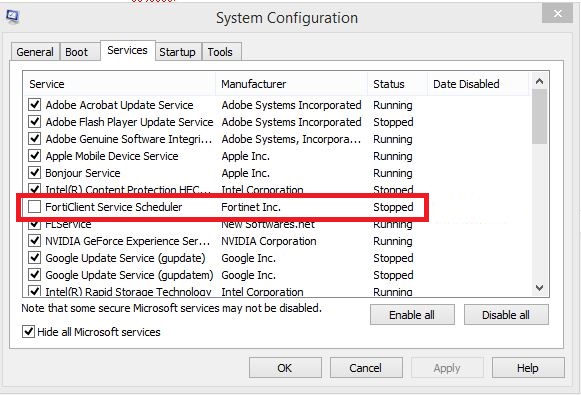Click the scroll down arrow of services list
The height and width of the screenshot is (395, 581).
coord(540,288)
